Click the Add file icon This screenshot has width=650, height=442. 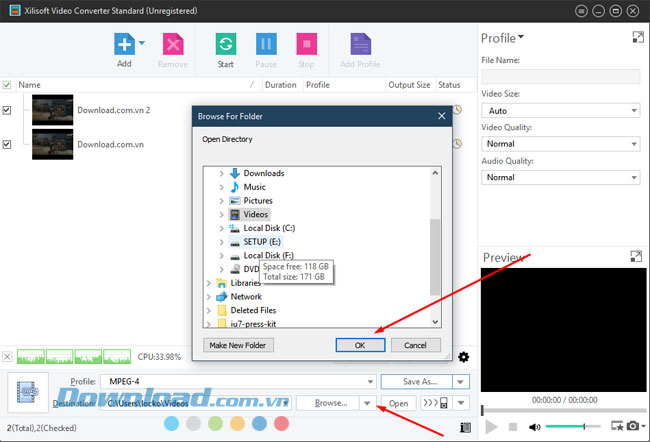pos(124,44)
